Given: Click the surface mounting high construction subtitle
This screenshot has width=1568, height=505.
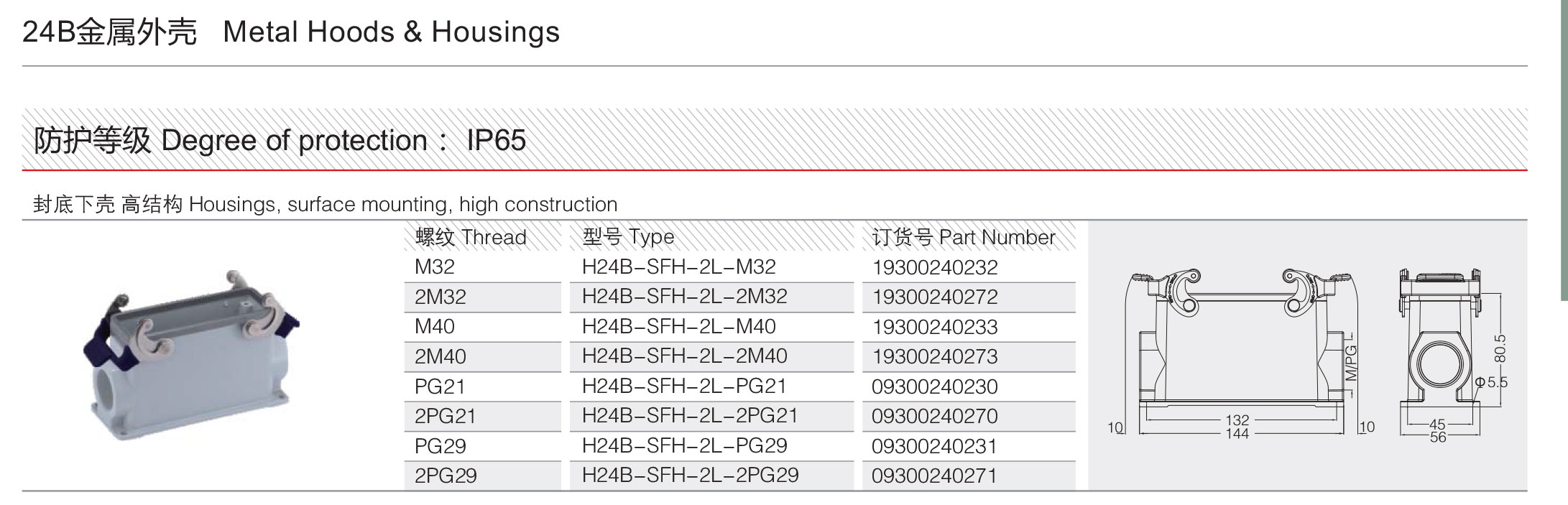Looking at the screenshot, I should (326, 205).
